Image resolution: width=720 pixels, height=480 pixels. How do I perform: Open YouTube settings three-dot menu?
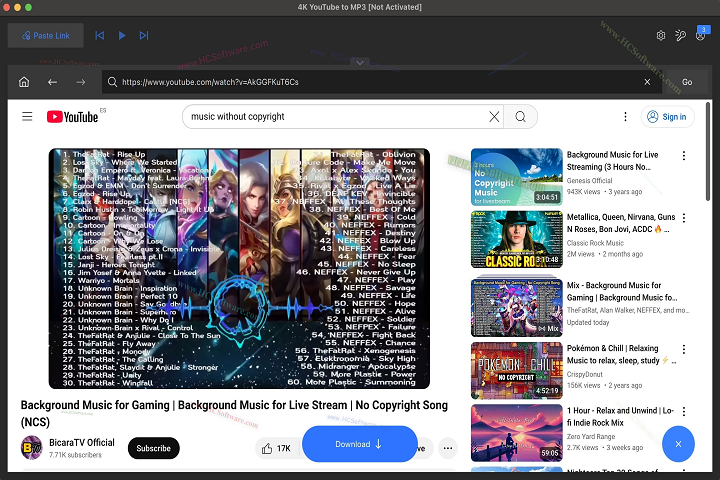[625, 117]
